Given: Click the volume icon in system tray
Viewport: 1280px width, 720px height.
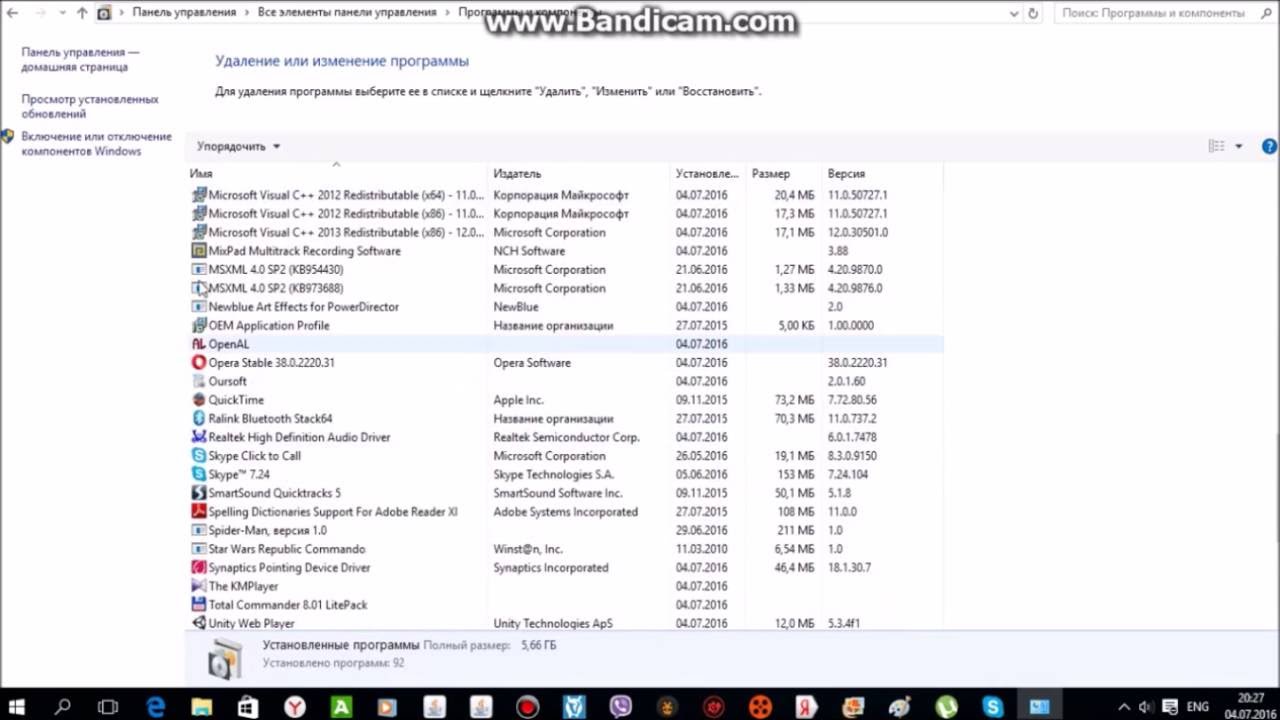Looking at the screenshot, I should 1145,707.
